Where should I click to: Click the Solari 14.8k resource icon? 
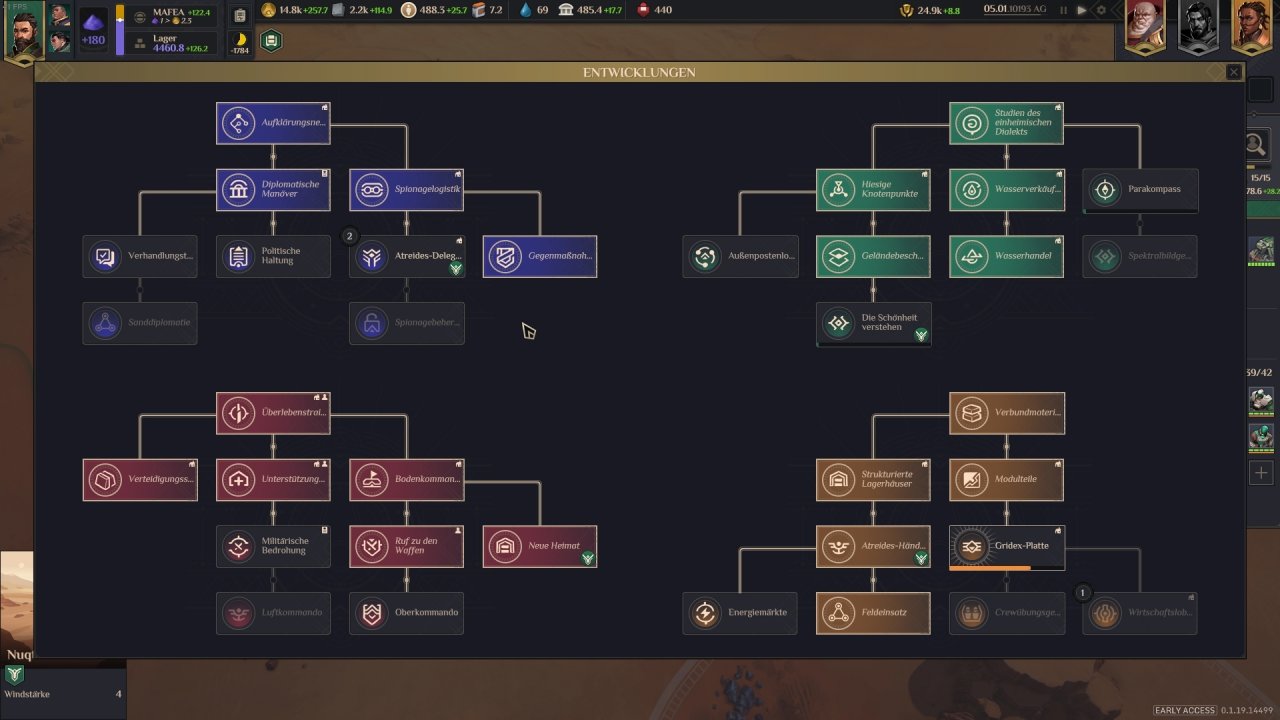pos(269,10)
